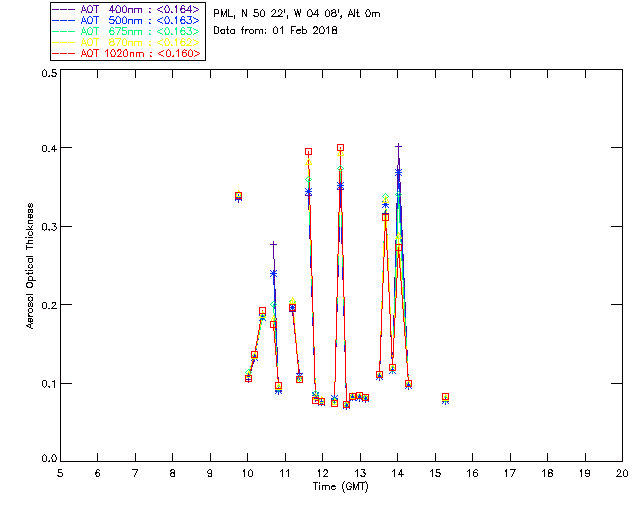This screenshot has width=640, height=512.
Task: Click the isolated data point near 15:15 GMT
Action: tap(445, 398)
